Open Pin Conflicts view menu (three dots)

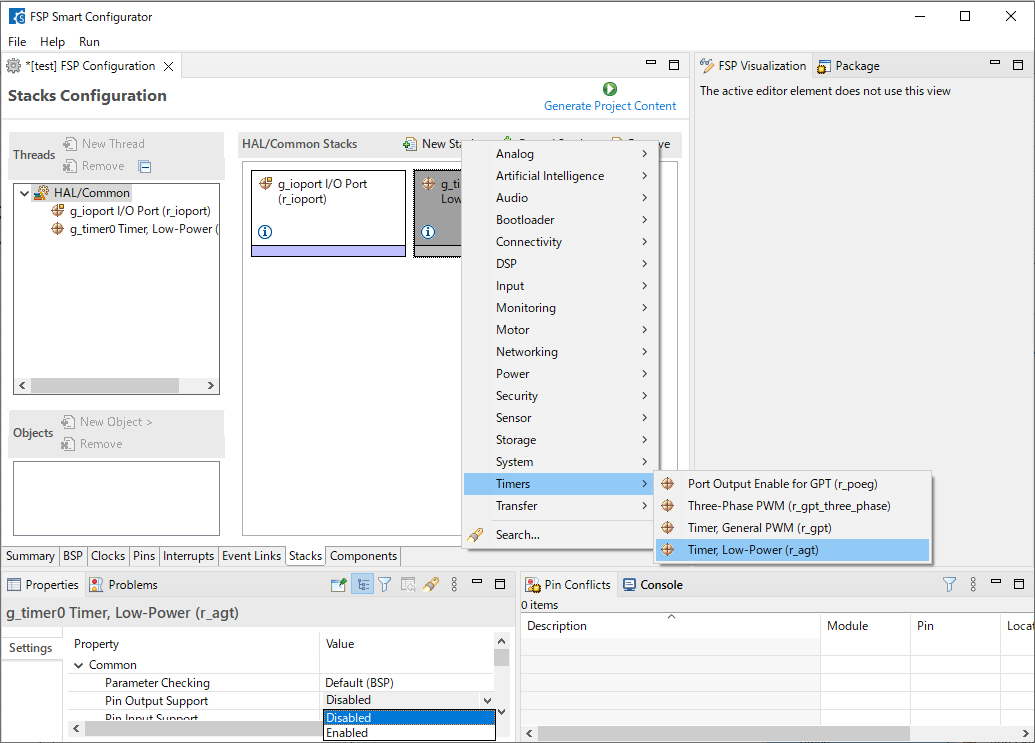point(973,584)
